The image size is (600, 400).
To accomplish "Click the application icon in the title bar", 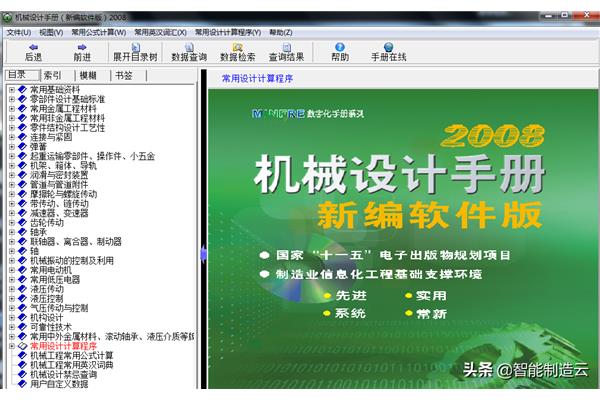I will (7, 17).
